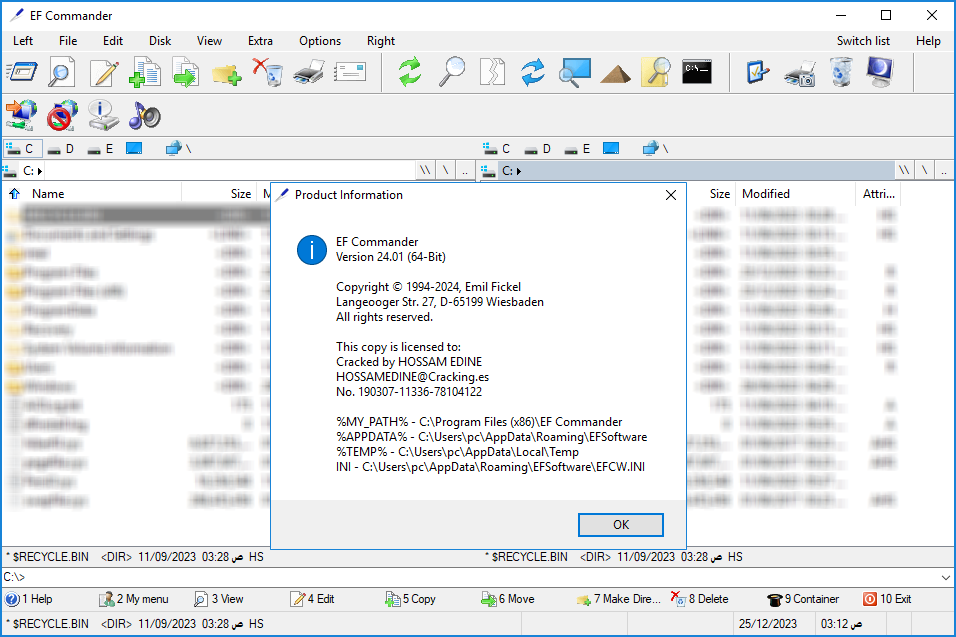Click the monitor icon in toolbar

pyautogui.click(x=880, y=73)
